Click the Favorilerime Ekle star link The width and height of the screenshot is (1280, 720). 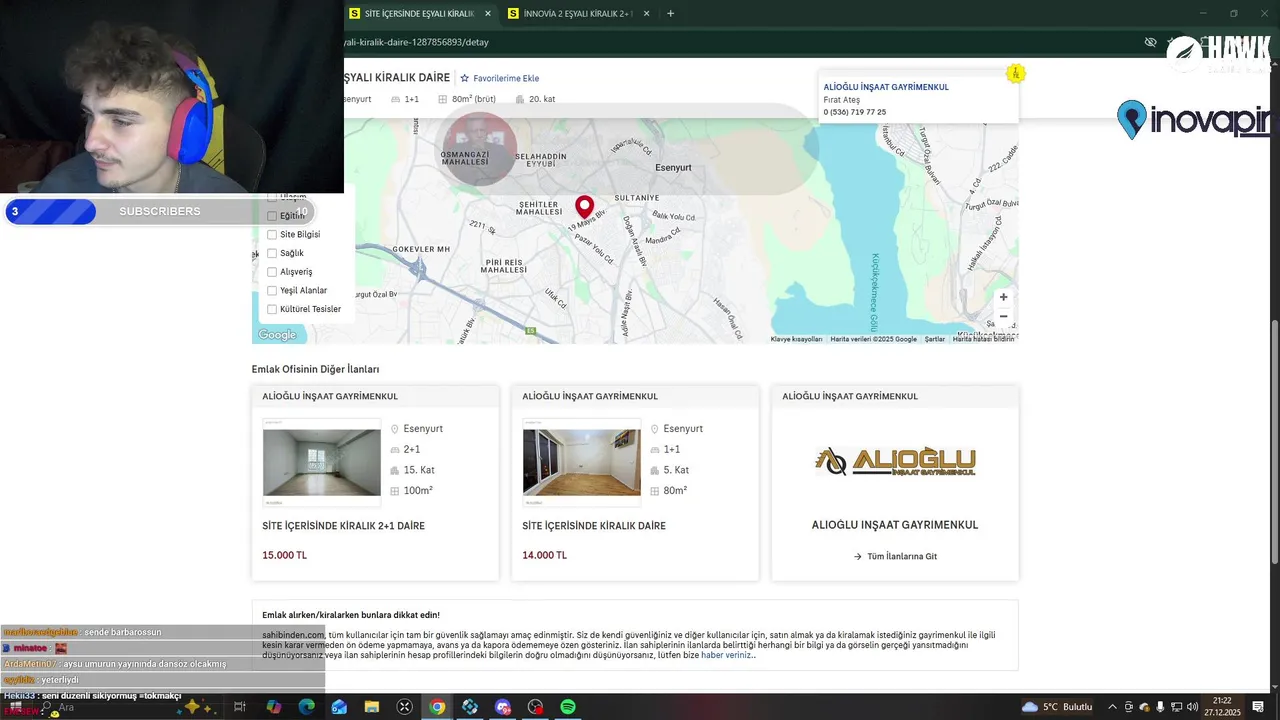pyautogui.click(x=499, y=78)
